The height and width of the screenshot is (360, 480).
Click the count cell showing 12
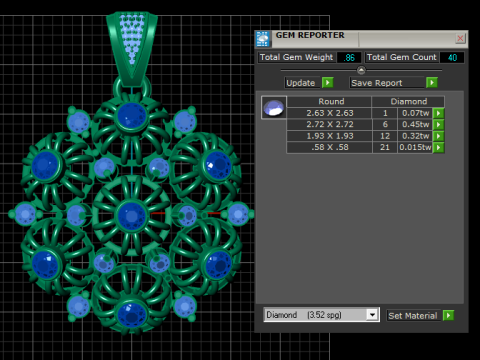tap(385, 136)
